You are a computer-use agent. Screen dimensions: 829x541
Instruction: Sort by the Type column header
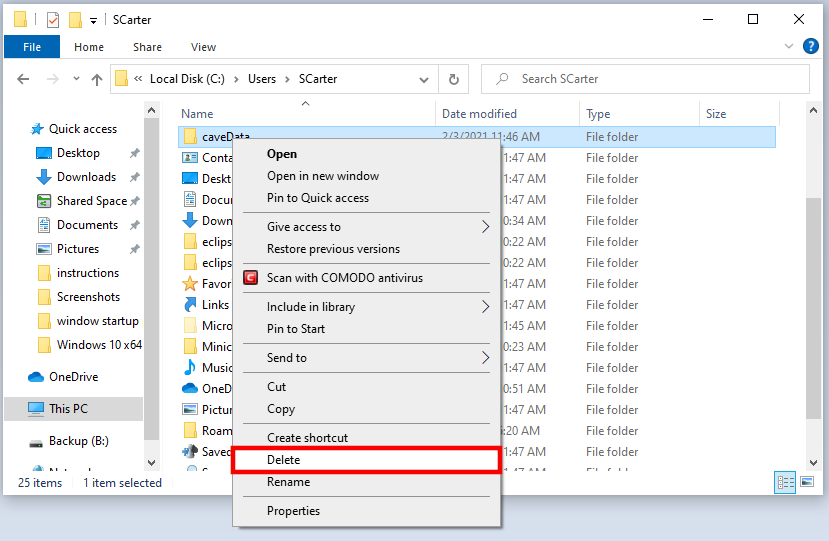point(598,114)
